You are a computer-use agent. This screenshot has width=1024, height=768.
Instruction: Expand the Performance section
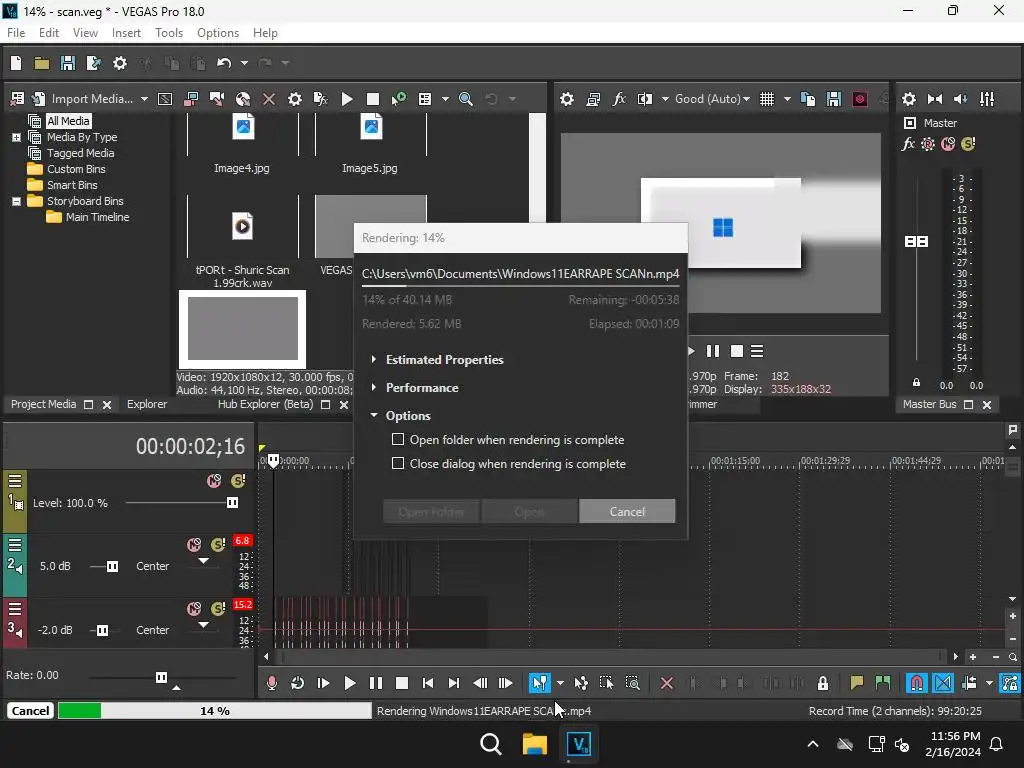(x=373, y=387)
